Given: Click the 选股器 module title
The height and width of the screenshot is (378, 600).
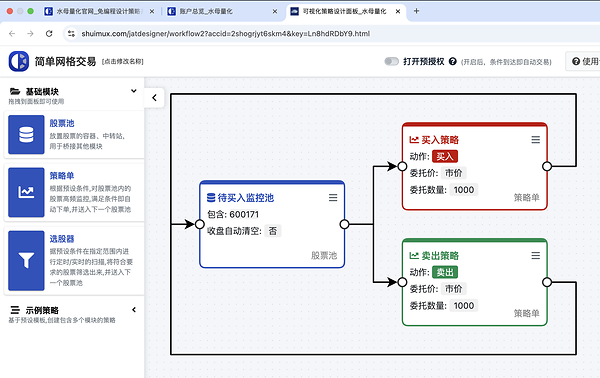Looking at the screenshot, I should coord(62,239).
